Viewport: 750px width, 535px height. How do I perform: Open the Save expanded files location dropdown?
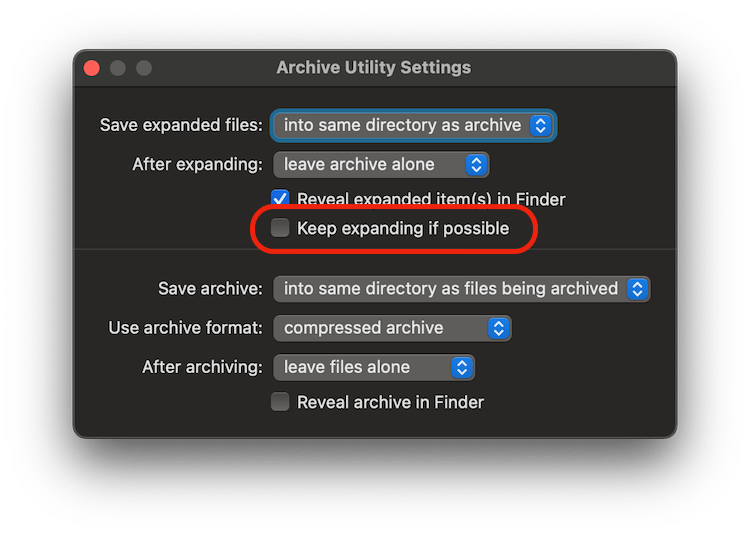tap(414, 125)
